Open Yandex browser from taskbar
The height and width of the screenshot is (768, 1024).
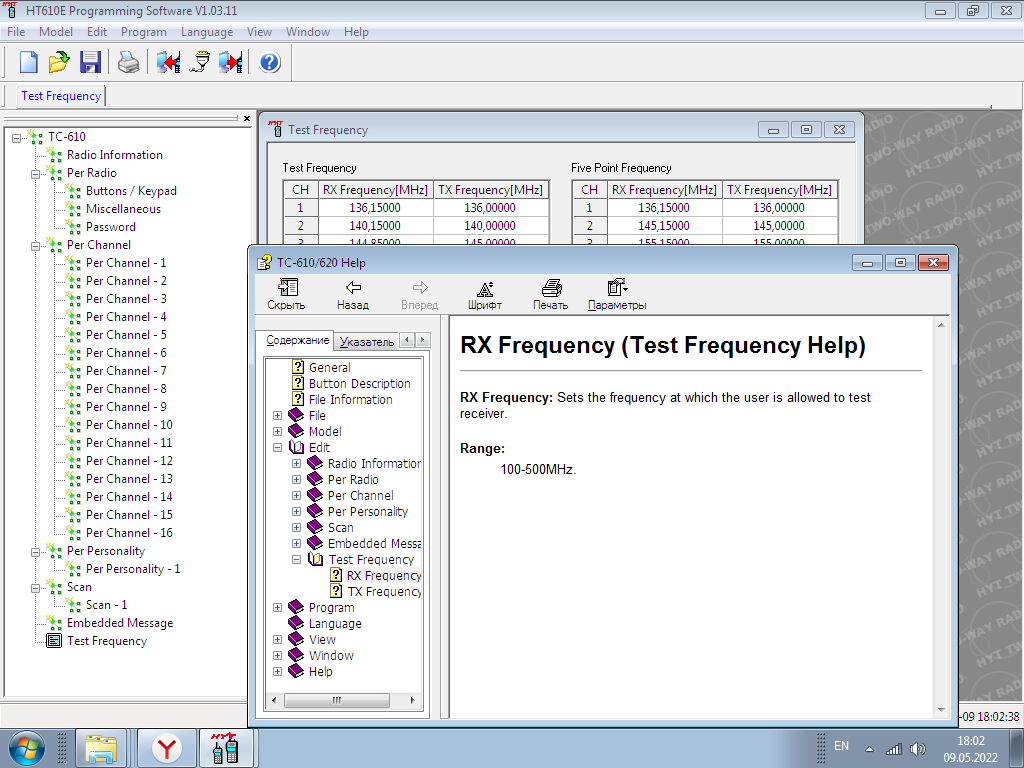click(167, 748)
